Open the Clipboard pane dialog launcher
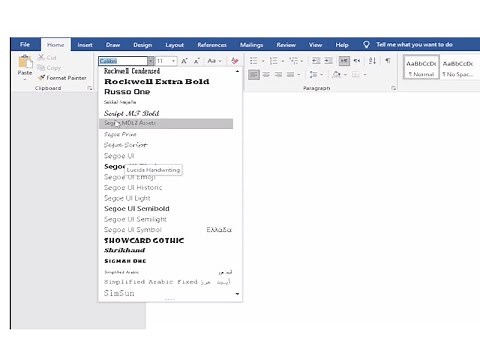This screenshot has height=360, width=480. pos(90,88)
